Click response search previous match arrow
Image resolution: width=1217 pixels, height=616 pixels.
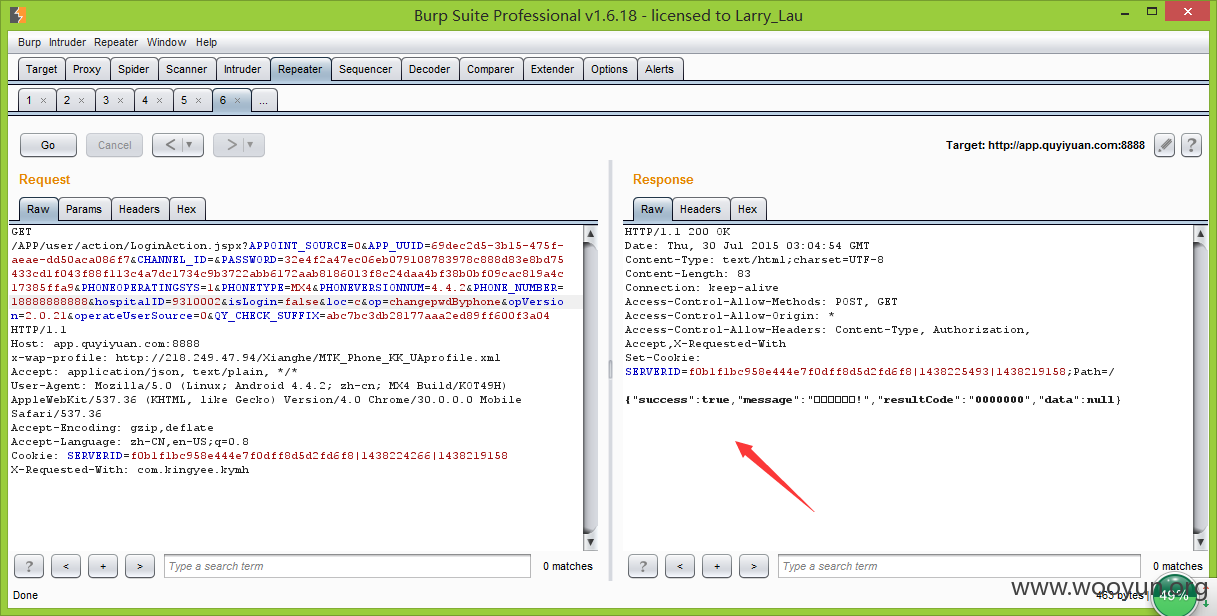pos(679,566)
